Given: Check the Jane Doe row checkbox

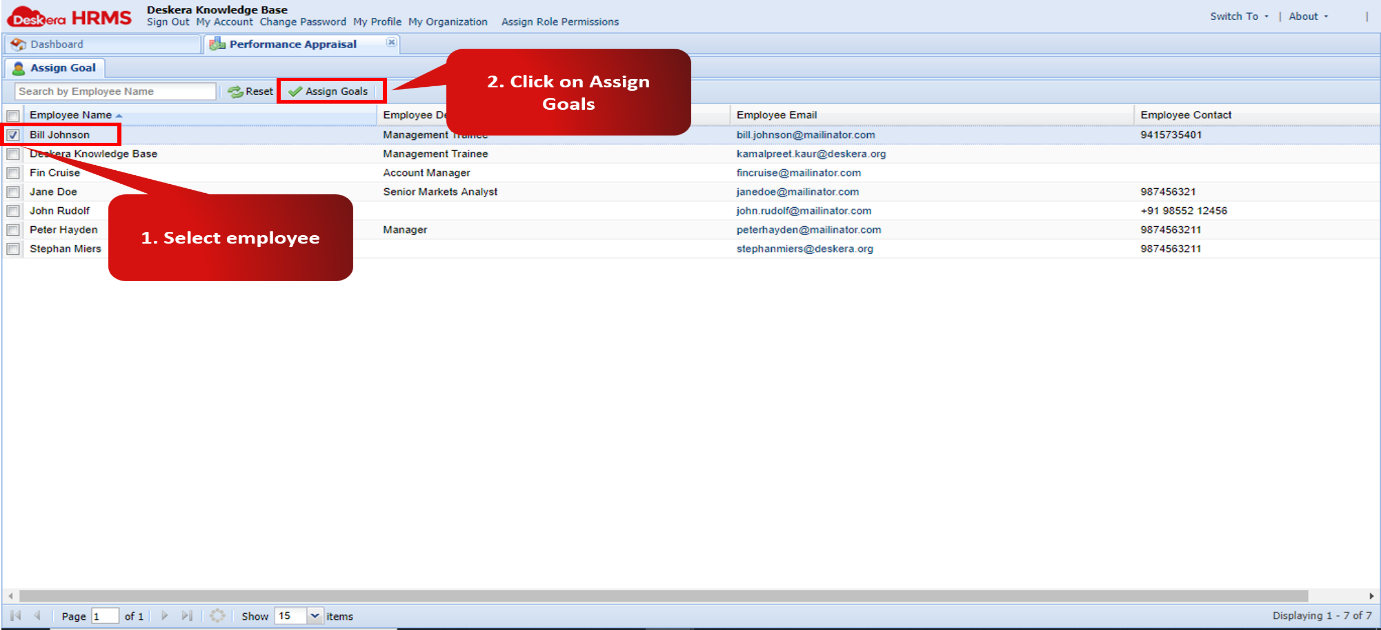Looking at the screenshot, I should pos(13,192).
